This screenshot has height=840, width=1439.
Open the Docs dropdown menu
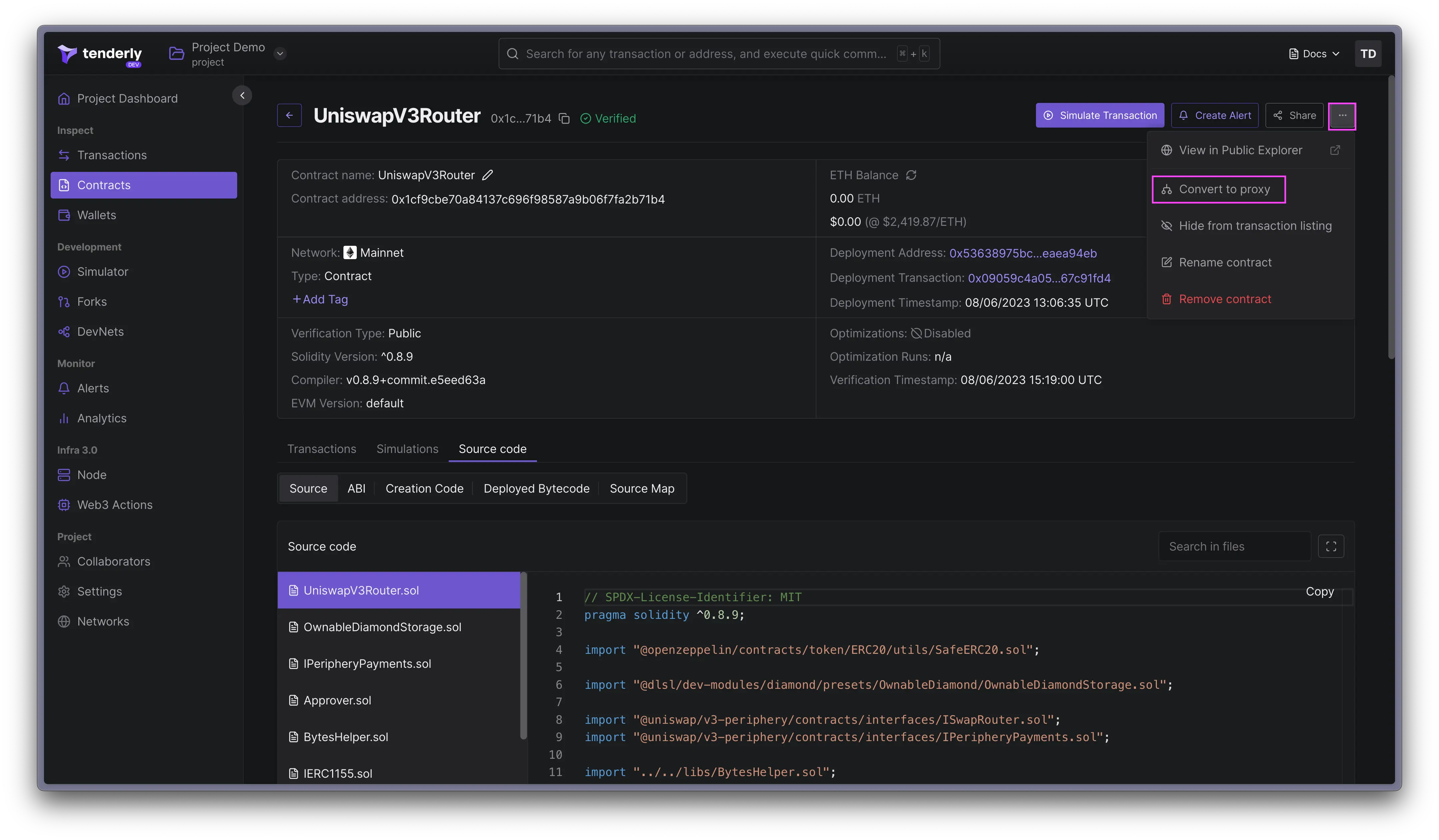[x=1314, y=54]
